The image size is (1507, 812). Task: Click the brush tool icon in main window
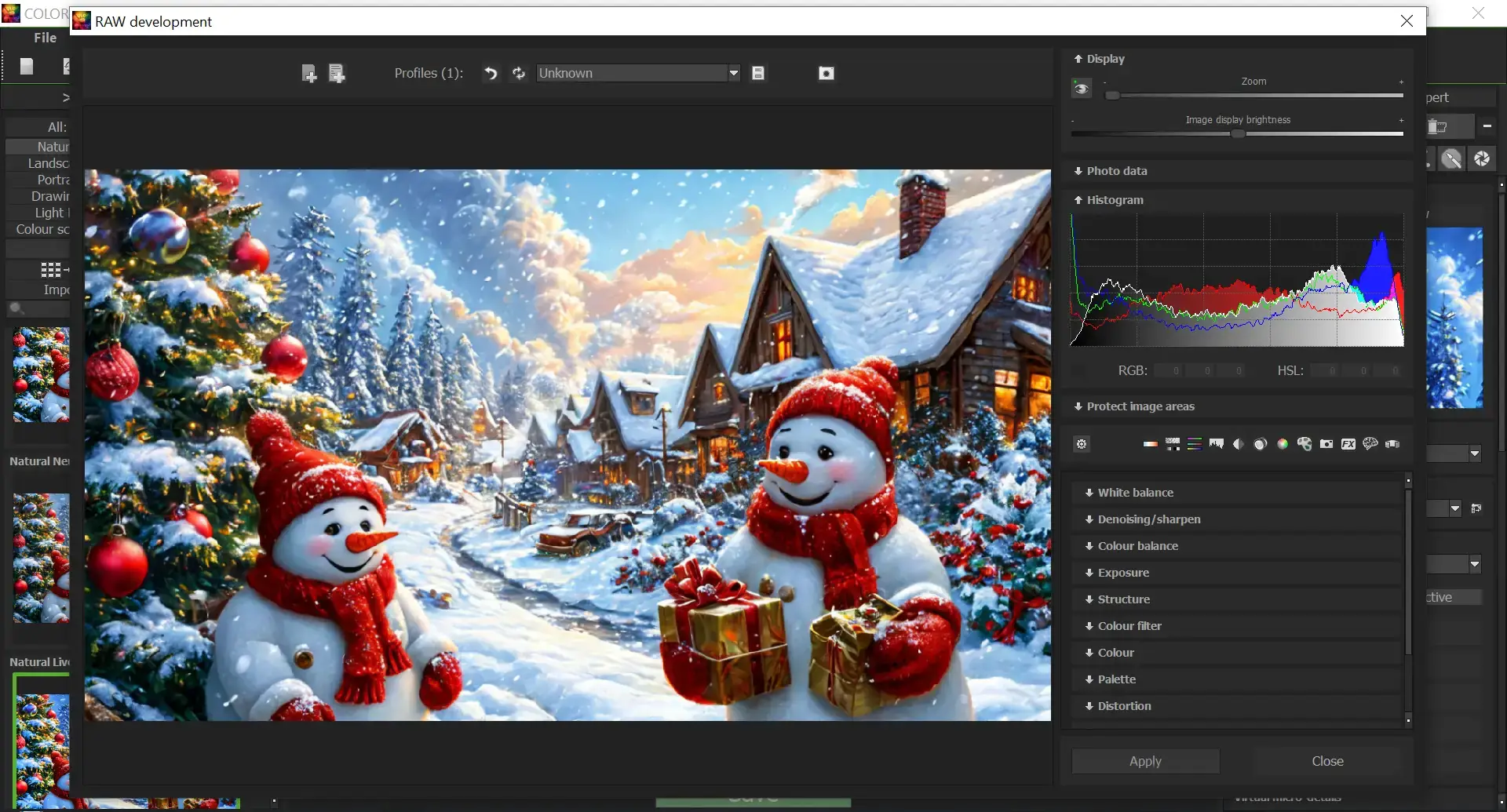click(1452, 159)
